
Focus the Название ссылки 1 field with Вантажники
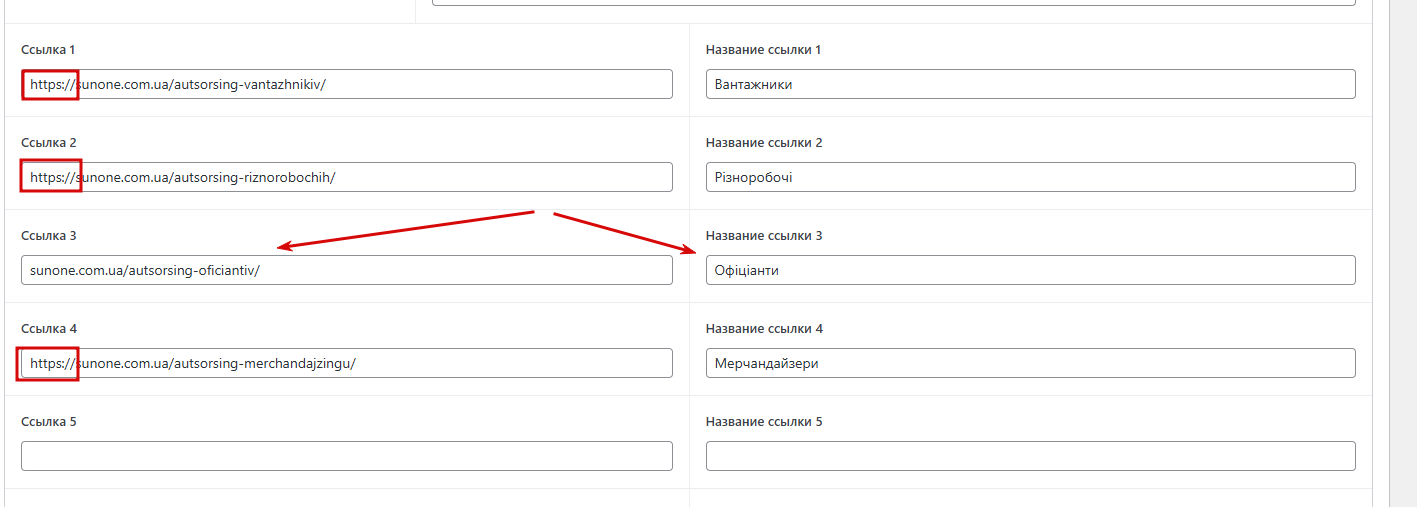(1031, 84)
